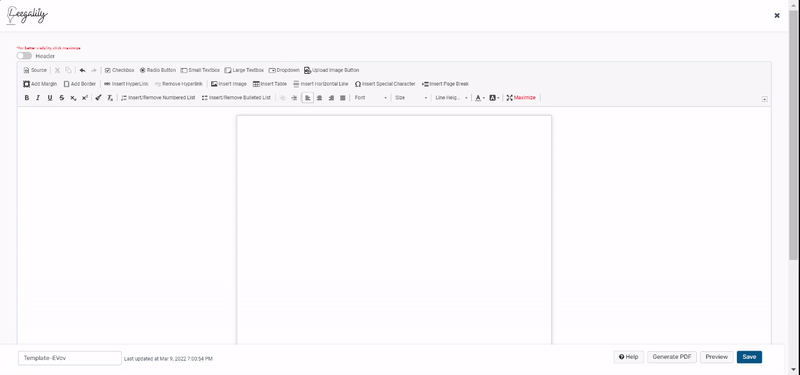Click the Copy icon
This screenshot has width=800, height=375.
pyautogui.click(x=68, y=70)
